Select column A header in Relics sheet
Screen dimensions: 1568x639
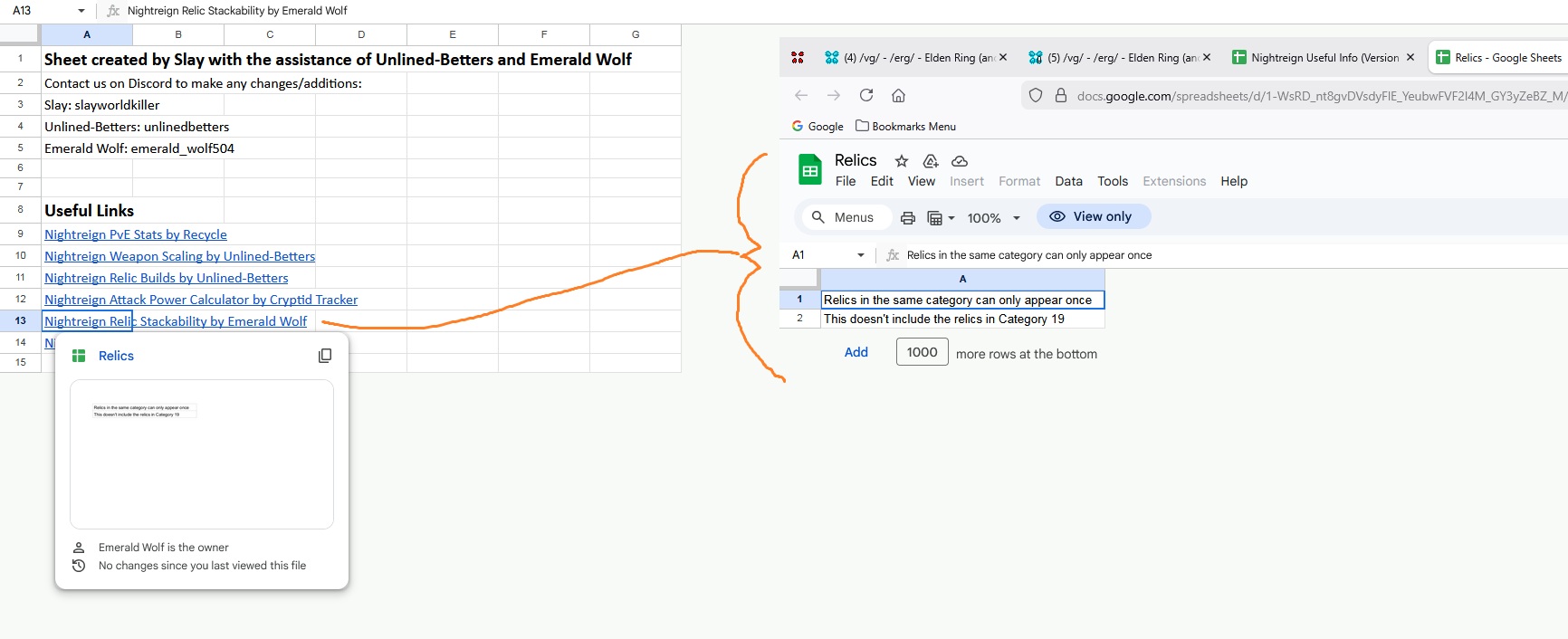pos(962,279)
